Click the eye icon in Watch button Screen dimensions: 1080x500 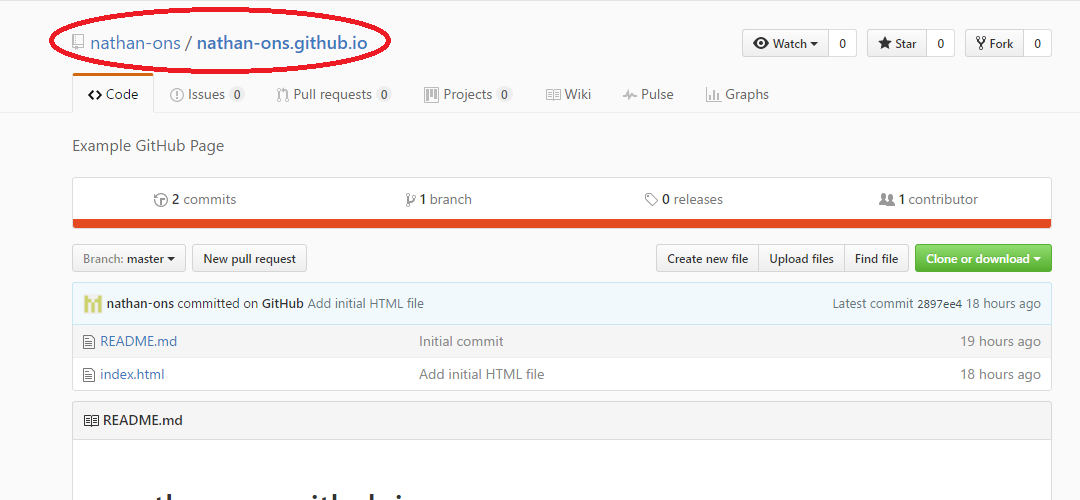coord(761,43)
